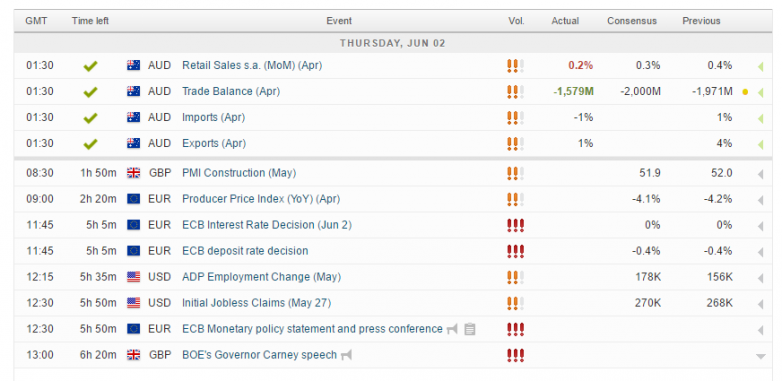Image resolution: width=782 pixels, height=381 pixels.
Task: Click green checkmark on Exports row
Action: point(90,144)
